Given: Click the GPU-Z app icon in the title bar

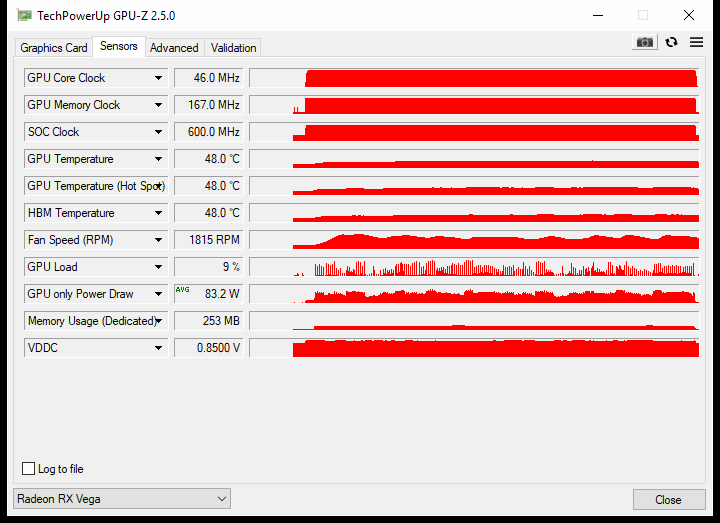Looking at the screenshot, I should (x=24, y=16).
